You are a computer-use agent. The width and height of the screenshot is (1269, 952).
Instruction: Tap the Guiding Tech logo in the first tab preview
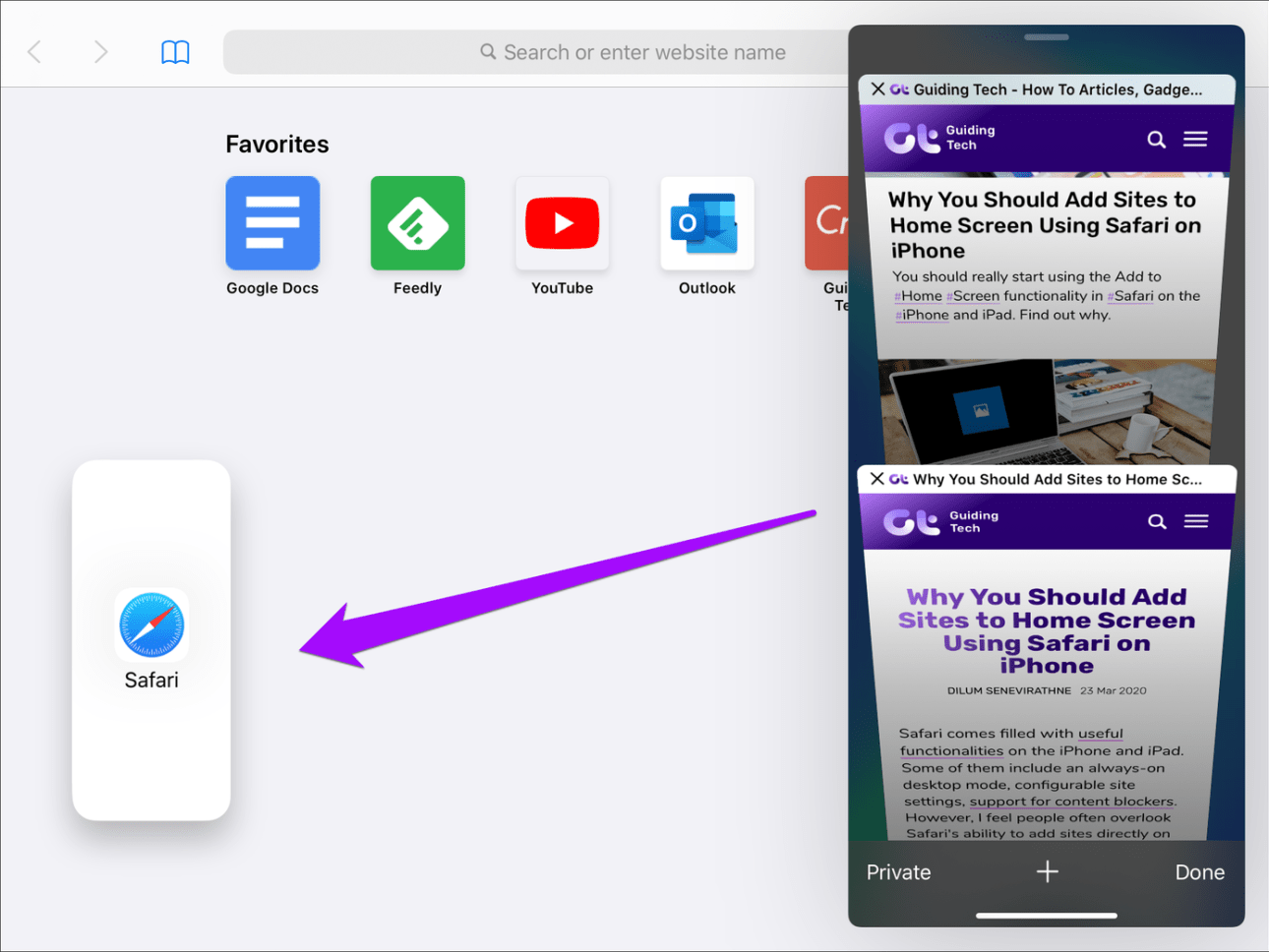point(939,138)
